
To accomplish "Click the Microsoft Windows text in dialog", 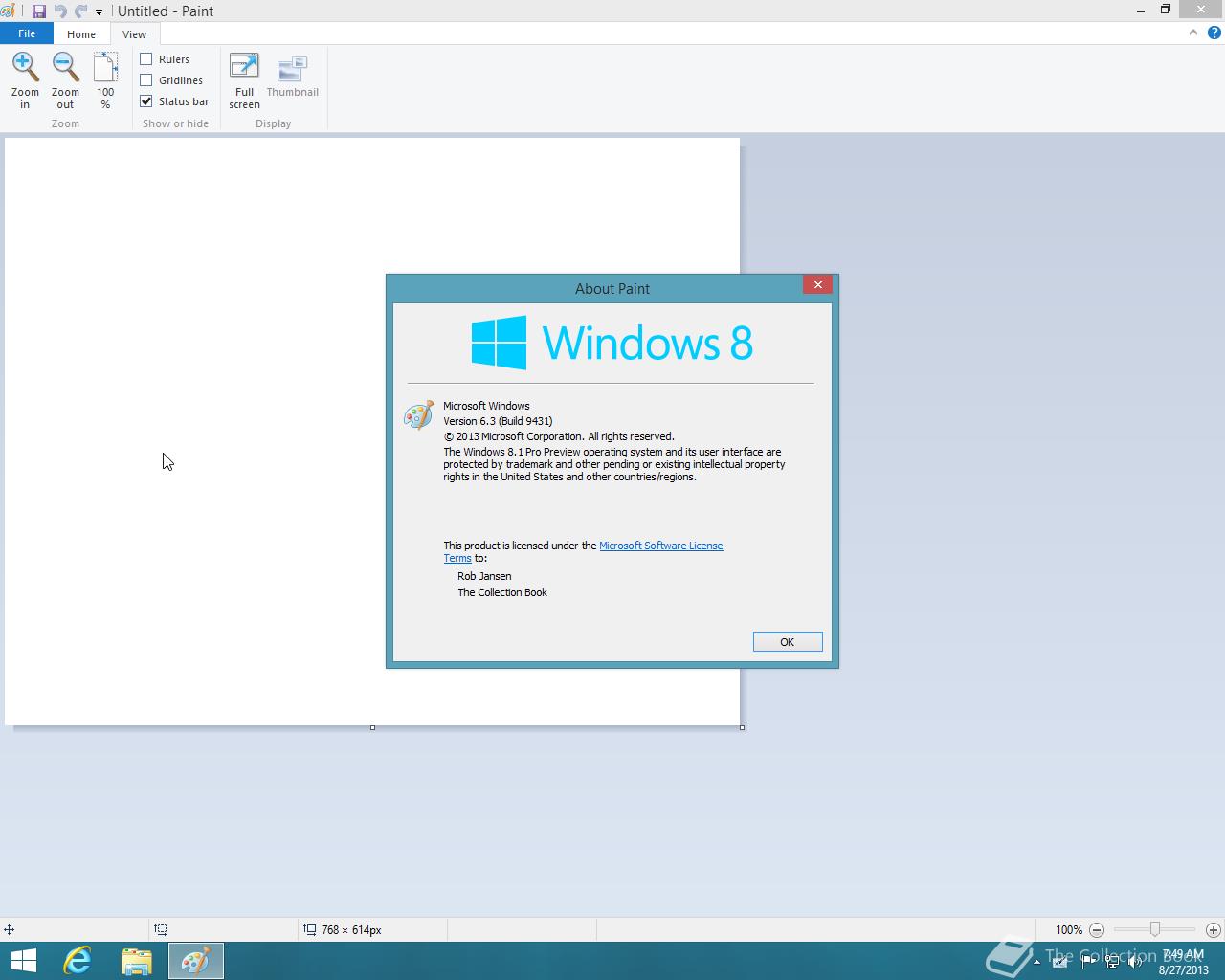I will (486, 406).
